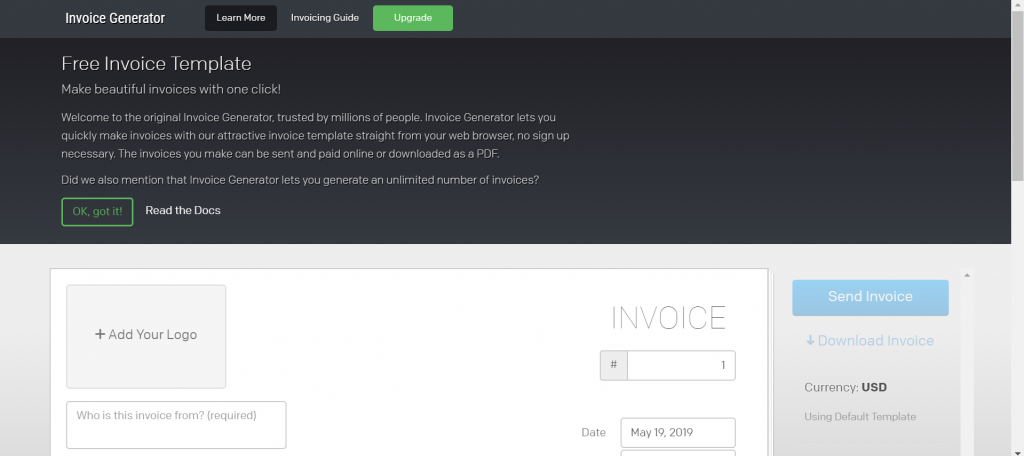Open the Learn More page
The width and height of the screenshot is (1024, 456).
[240, 18]
